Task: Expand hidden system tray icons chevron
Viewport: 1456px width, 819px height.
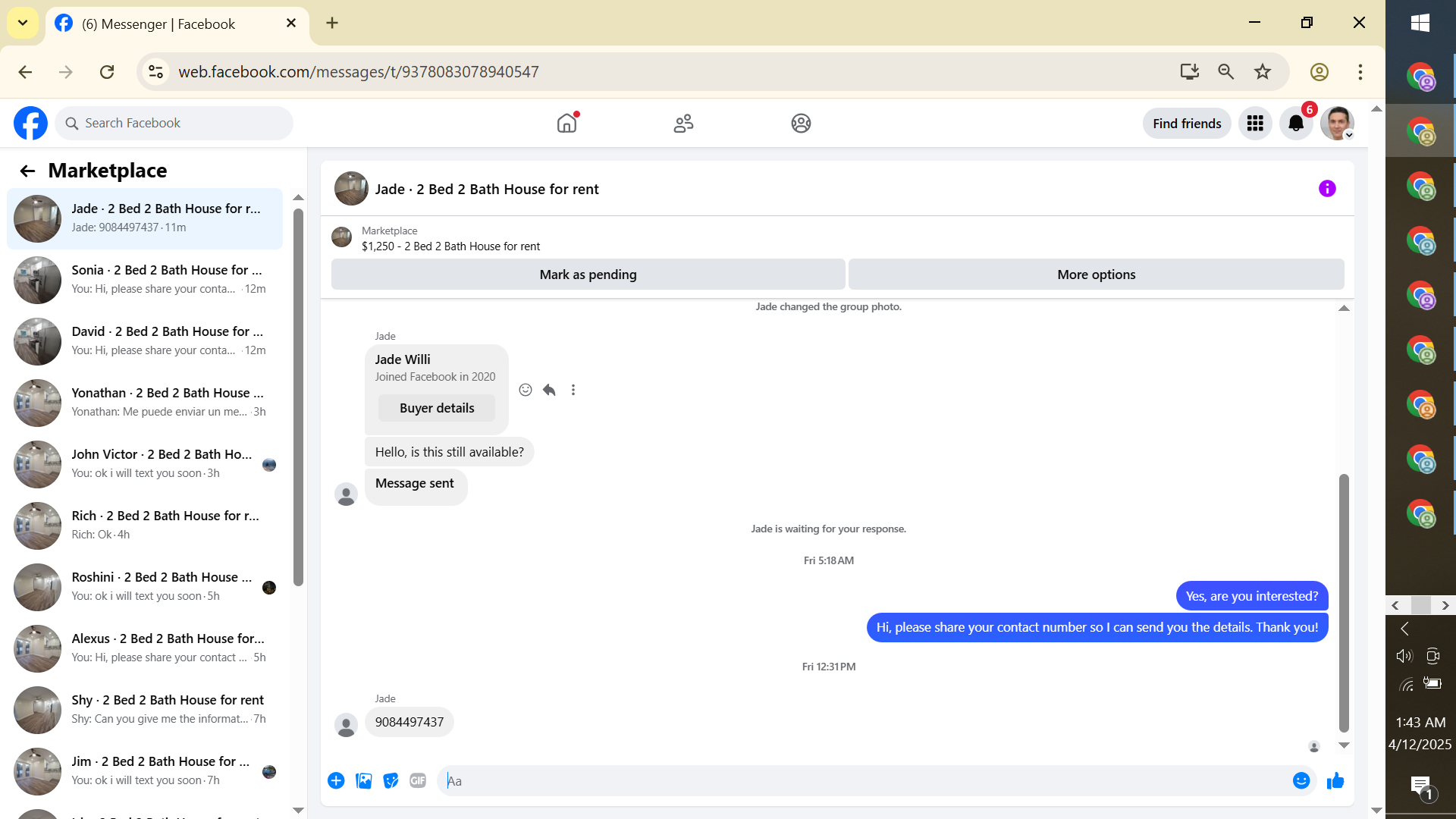Action: [x=1404, y=628]
